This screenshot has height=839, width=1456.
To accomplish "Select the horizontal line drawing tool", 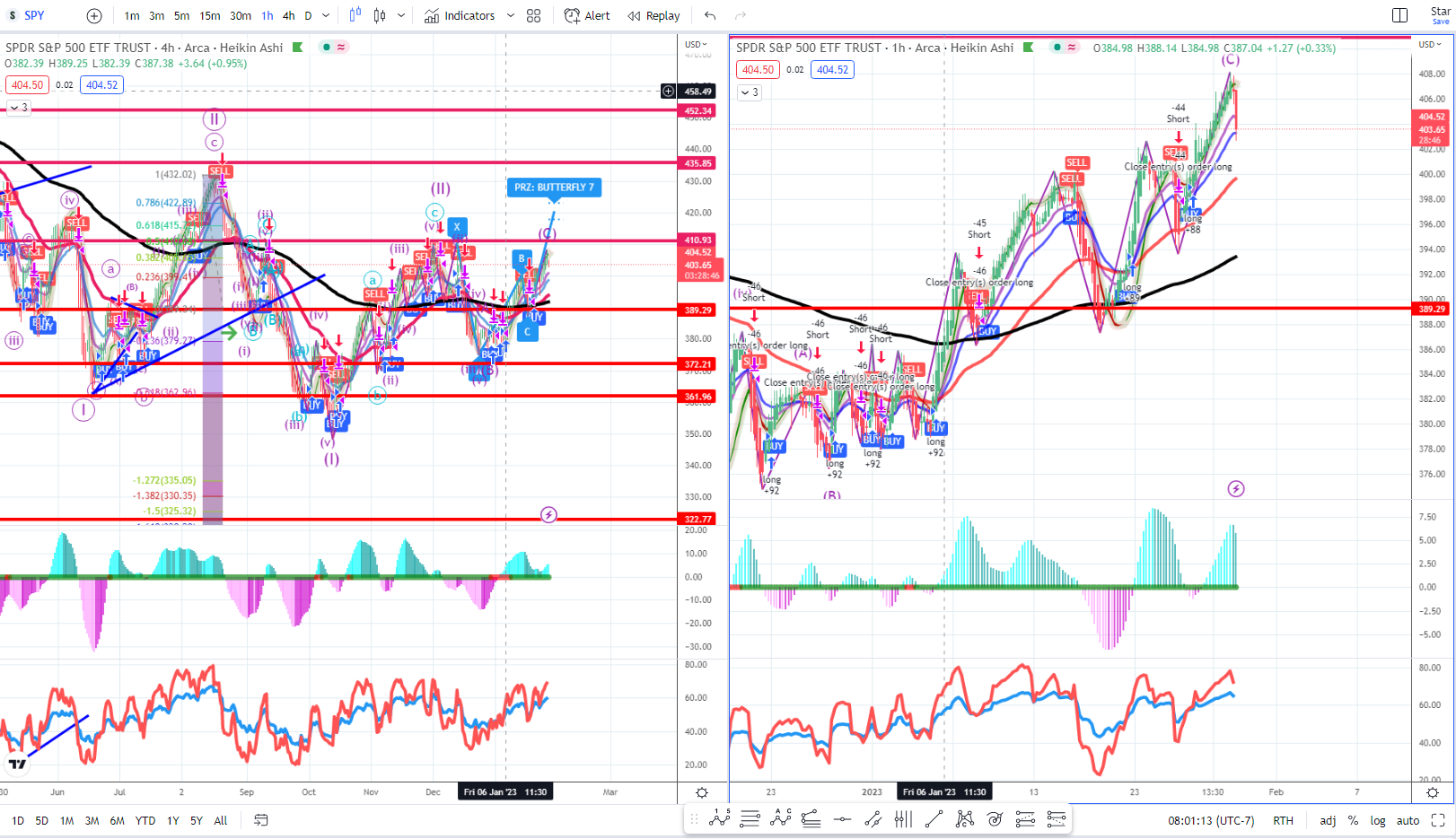I will tap(842, 818).
